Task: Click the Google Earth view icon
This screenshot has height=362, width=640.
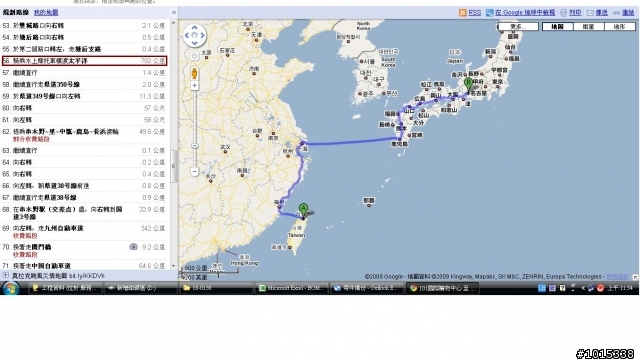Action: click(x=489, y=13)
